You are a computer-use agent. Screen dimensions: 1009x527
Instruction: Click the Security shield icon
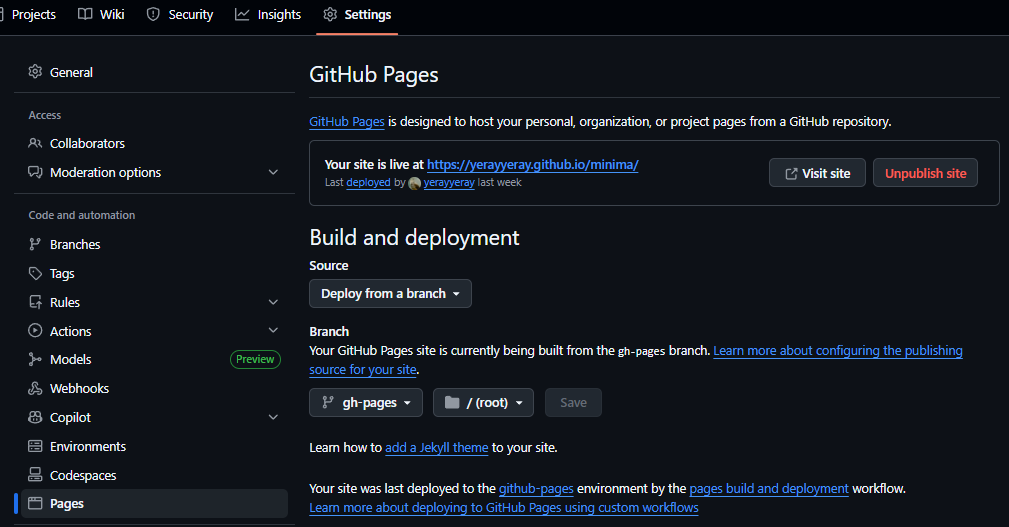[153, 14]
